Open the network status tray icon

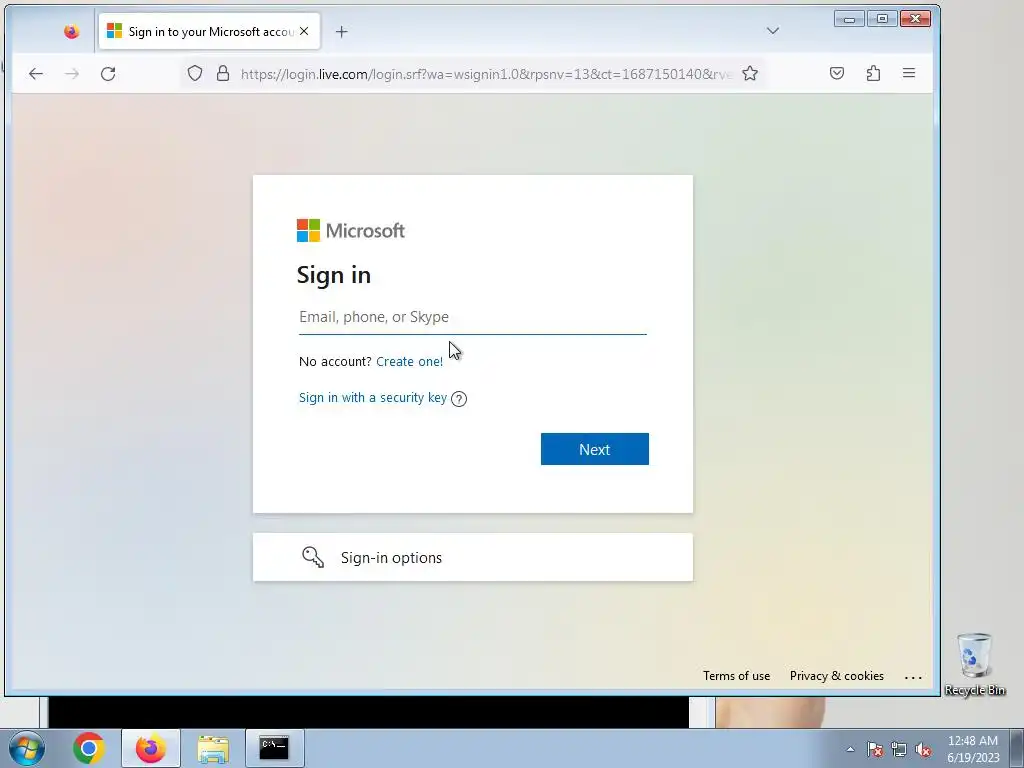click(x=899, y=749)
